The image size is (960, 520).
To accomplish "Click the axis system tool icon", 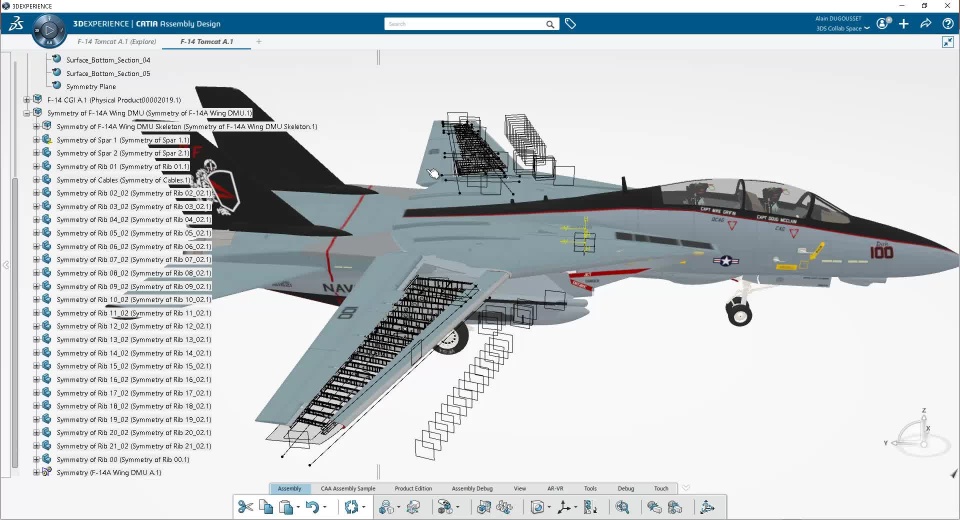I will [x=564, y=507].
